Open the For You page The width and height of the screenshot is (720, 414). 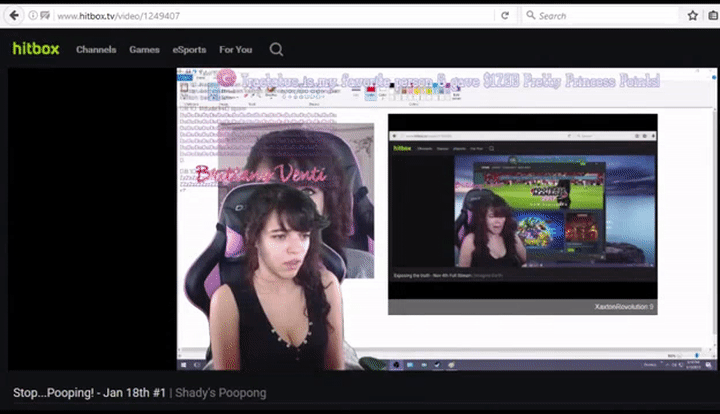tap(236, 50)
